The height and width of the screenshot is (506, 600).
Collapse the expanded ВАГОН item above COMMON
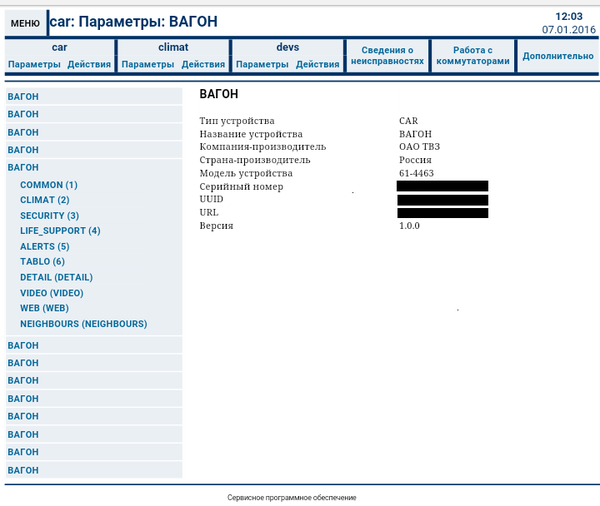[23, 168]
